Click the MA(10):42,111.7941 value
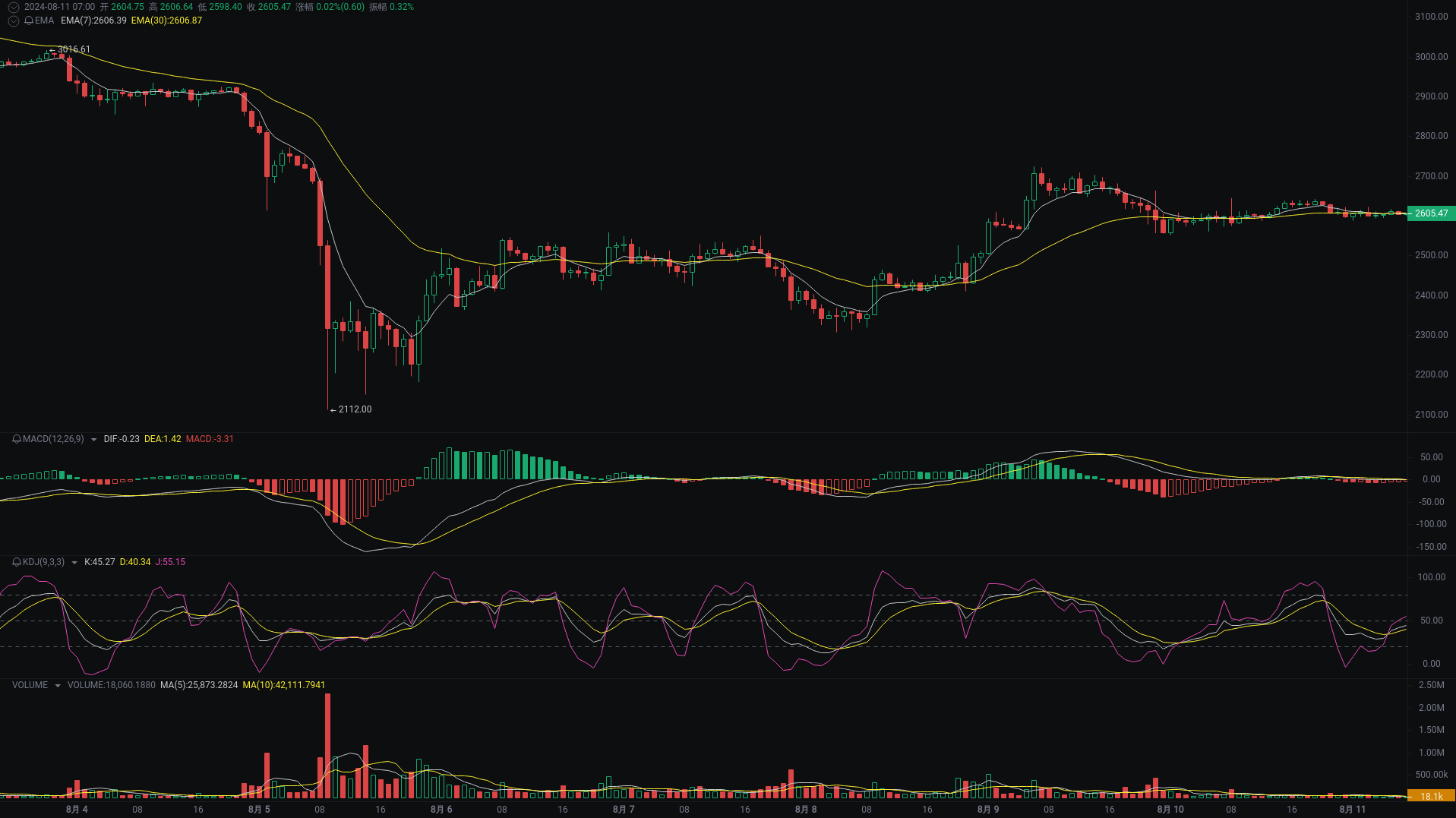The width and height of the screenshot is (1456, 818). [x=284, y=685]
